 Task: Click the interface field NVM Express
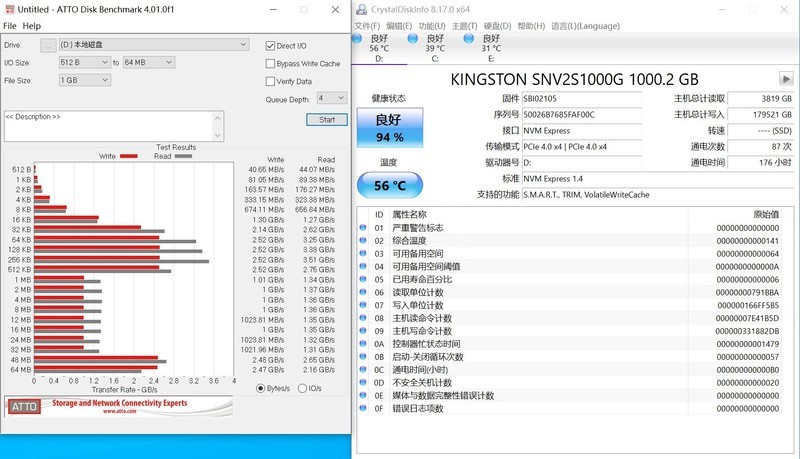582,131
